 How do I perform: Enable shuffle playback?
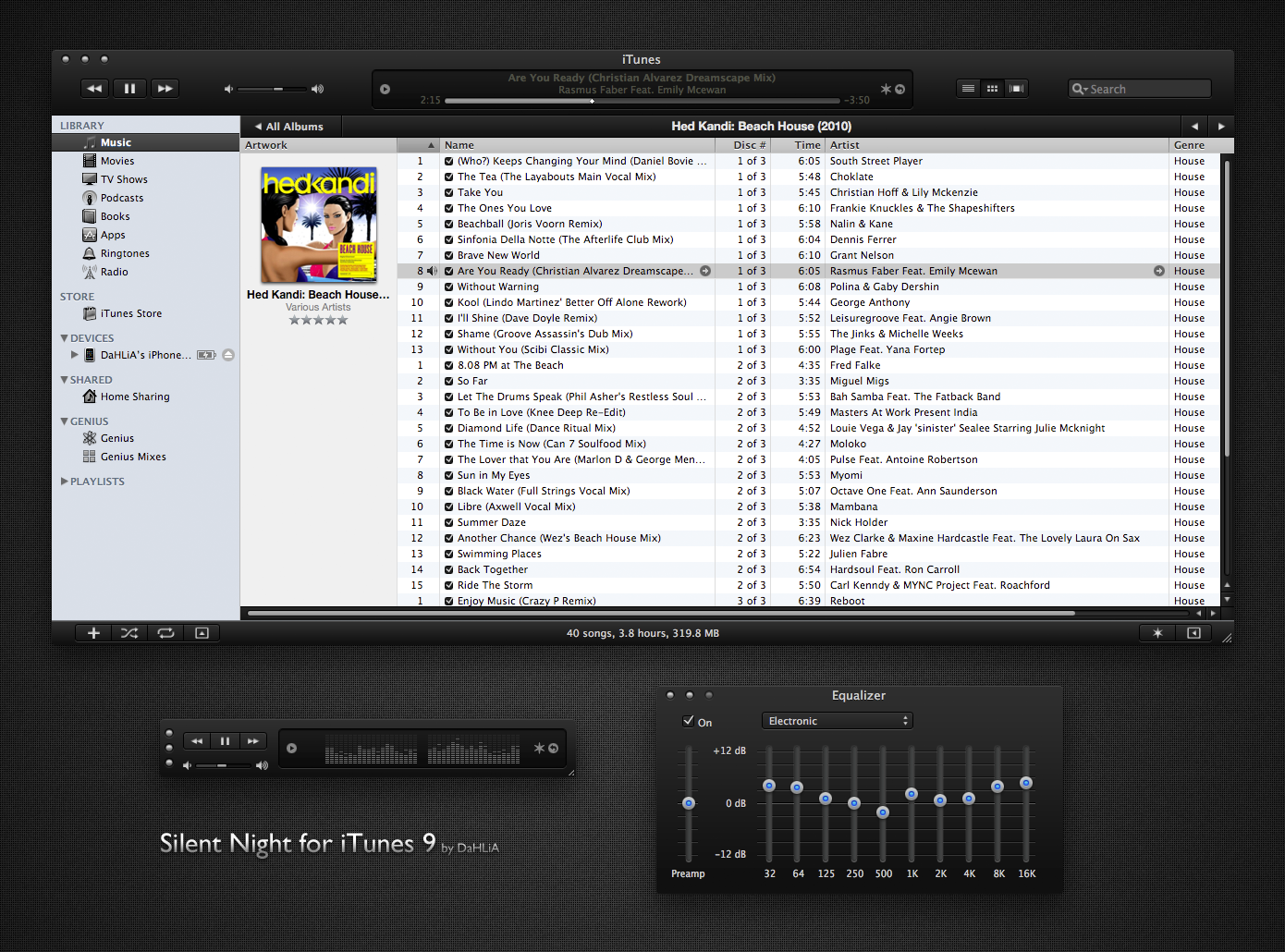coord(129,632)
